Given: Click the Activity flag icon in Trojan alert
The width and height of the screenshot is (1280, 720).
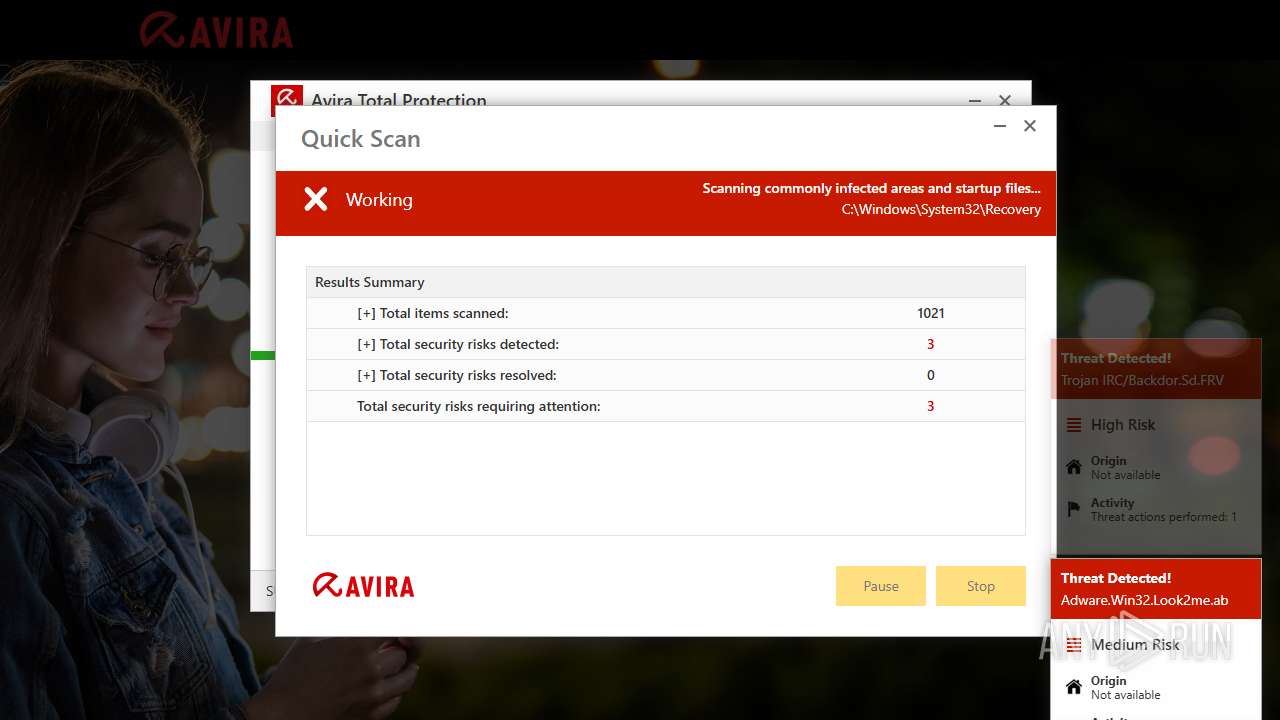Looking at the screenshot, I should click(x=1074, y=509).
